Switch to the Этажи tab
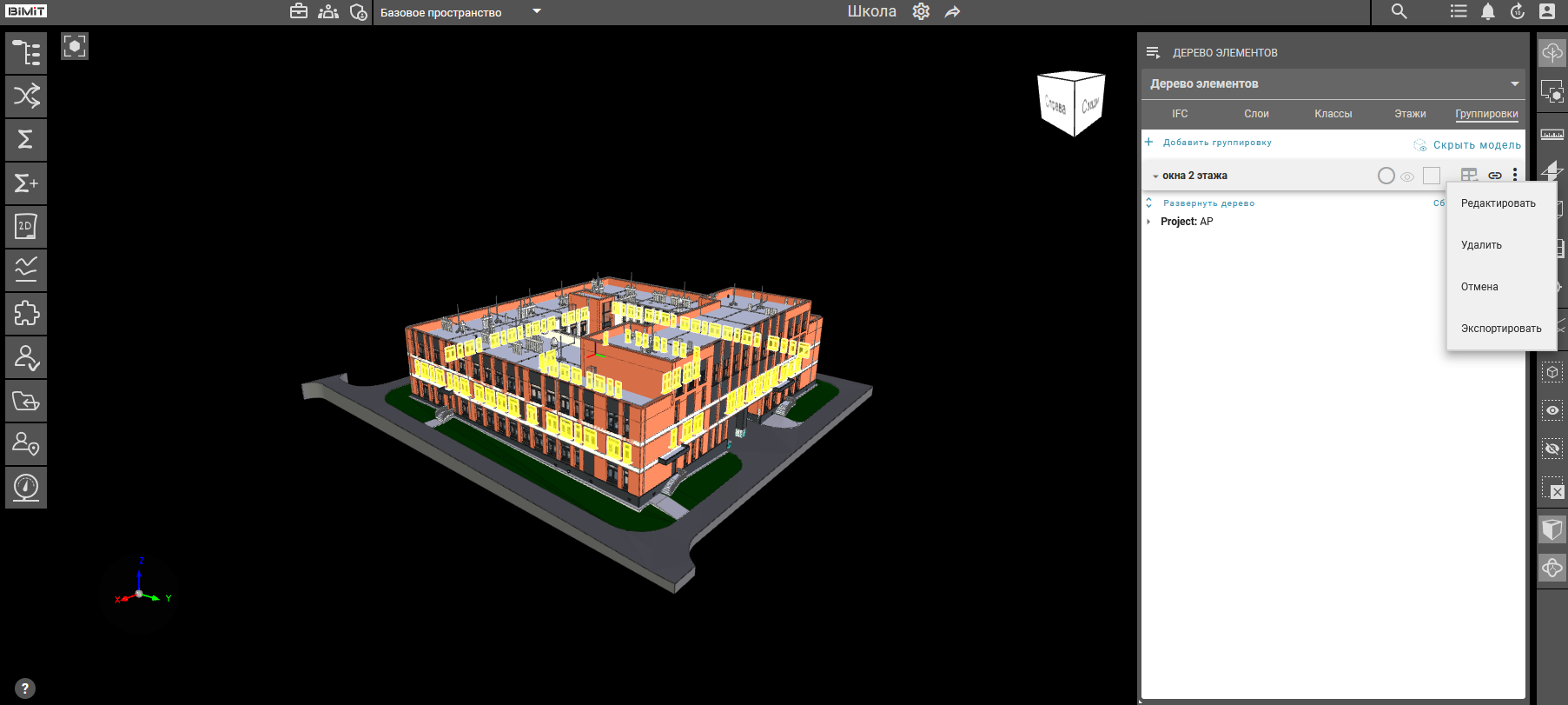 coord(1410,114)
